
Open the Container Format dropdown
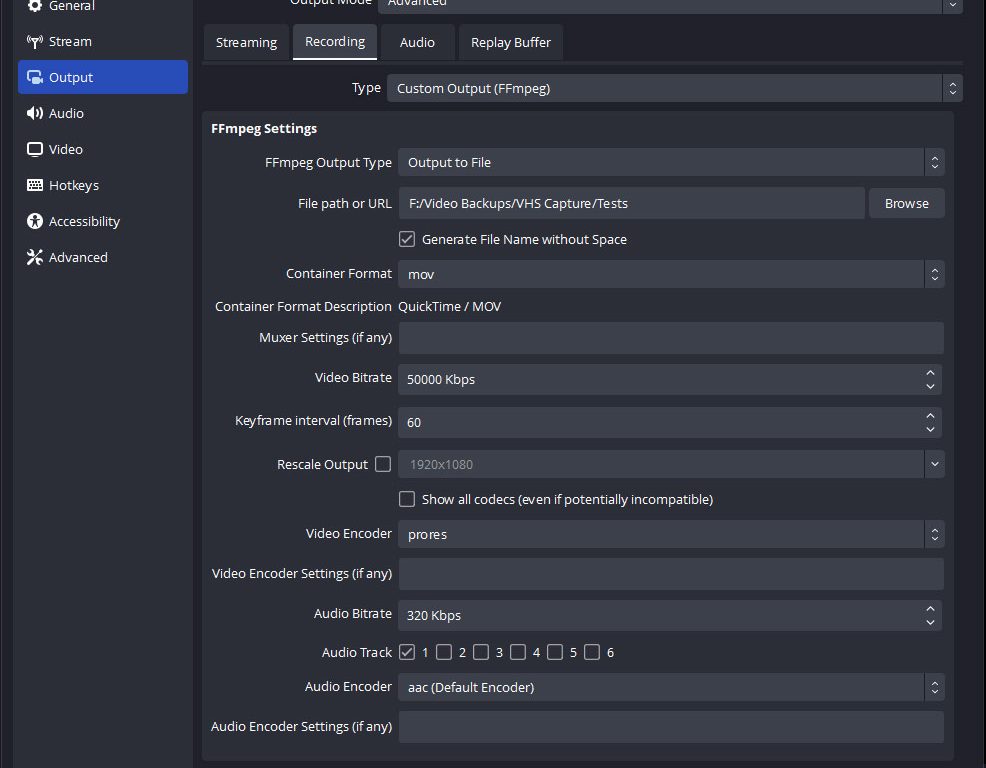tap(670, 274)
